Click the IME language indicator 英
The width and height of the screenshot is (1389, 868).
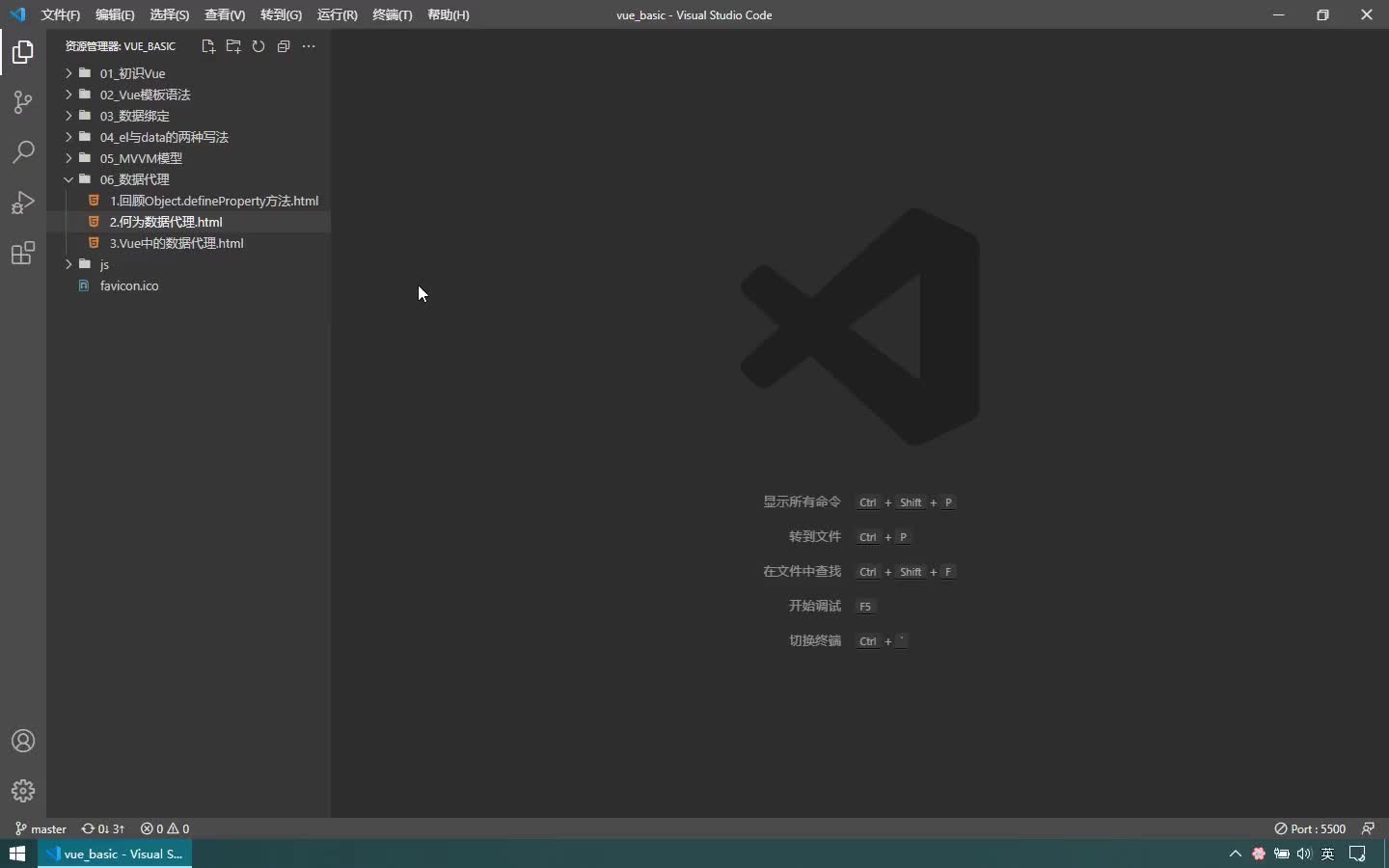coord(1328,854)
